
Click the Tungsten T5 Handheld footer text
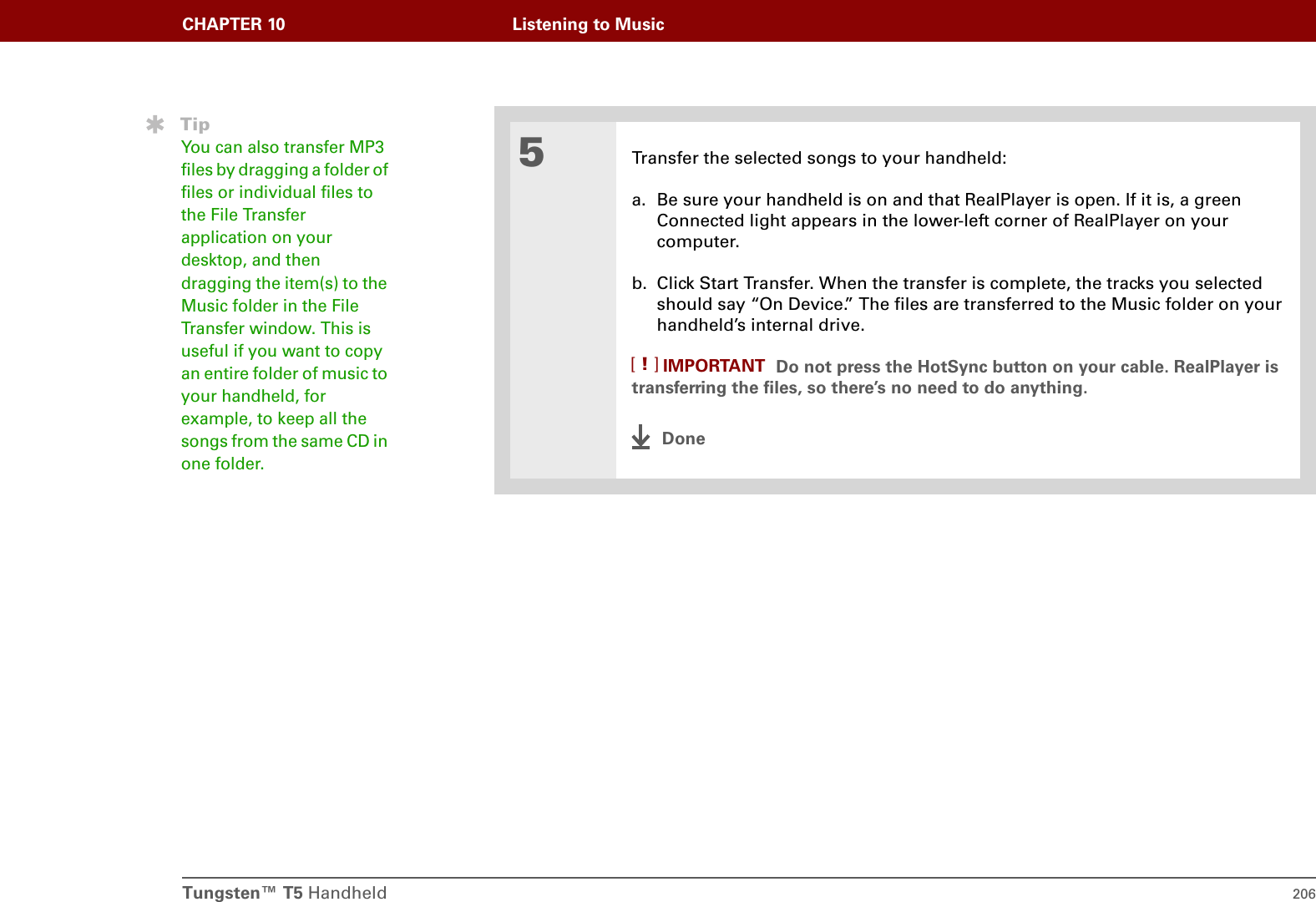[x=285, y=892]
